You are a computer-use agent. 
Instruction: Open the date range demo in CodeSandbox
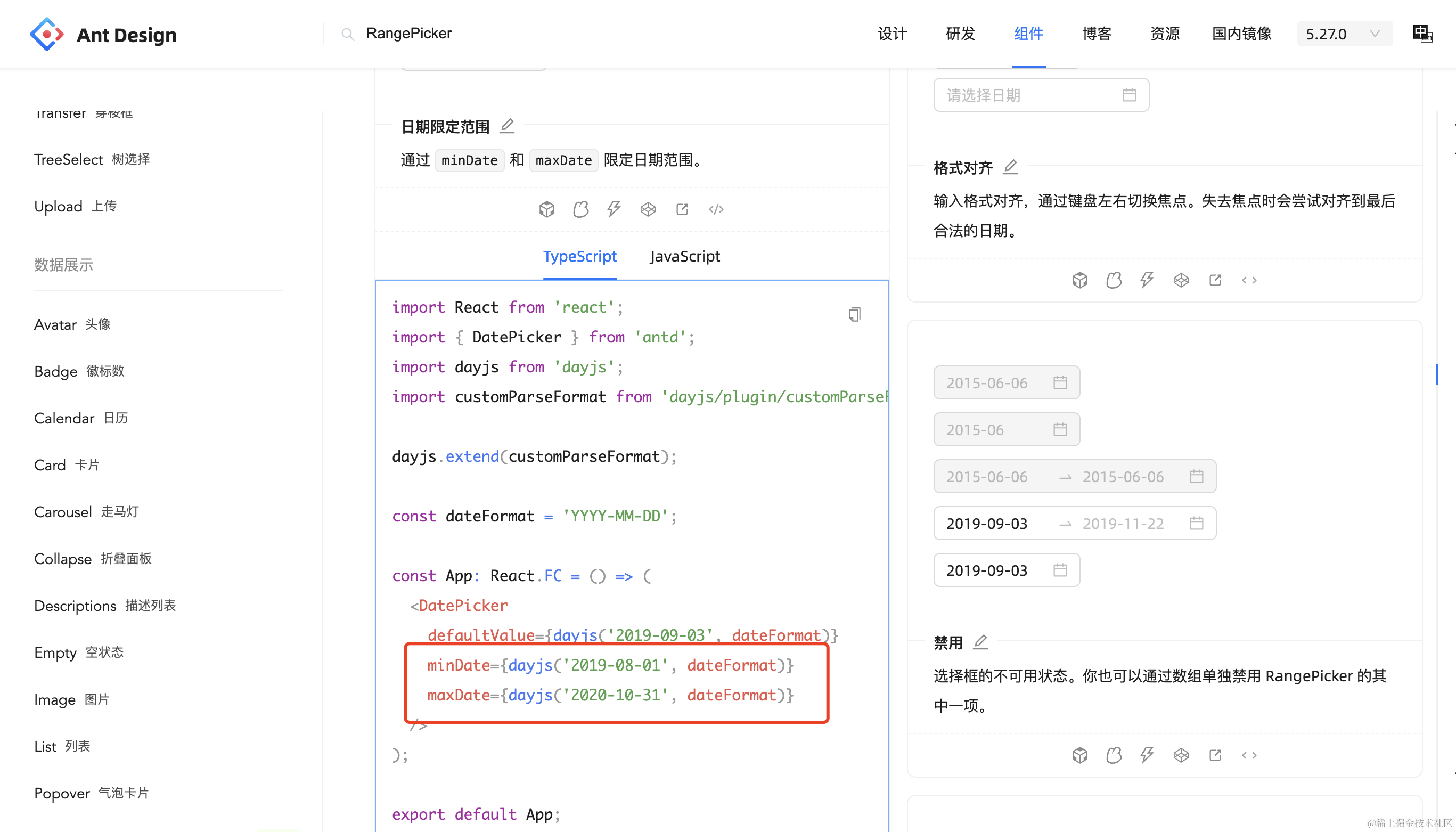coord(546,209)
